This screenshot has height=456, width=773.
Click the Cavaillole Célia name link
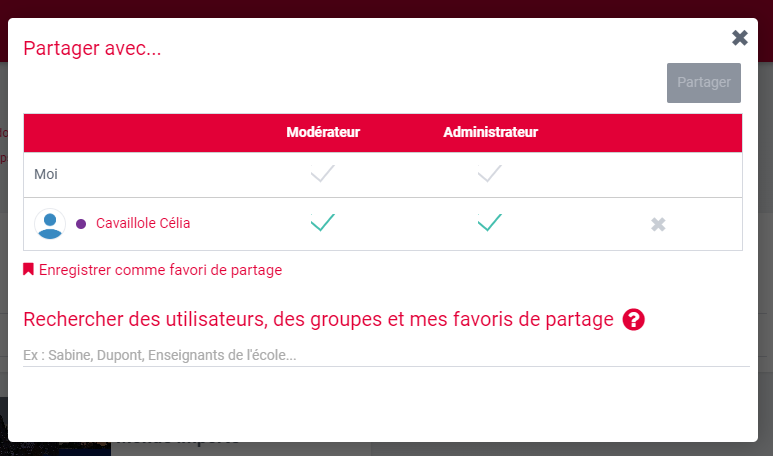(x=143, y=224)
